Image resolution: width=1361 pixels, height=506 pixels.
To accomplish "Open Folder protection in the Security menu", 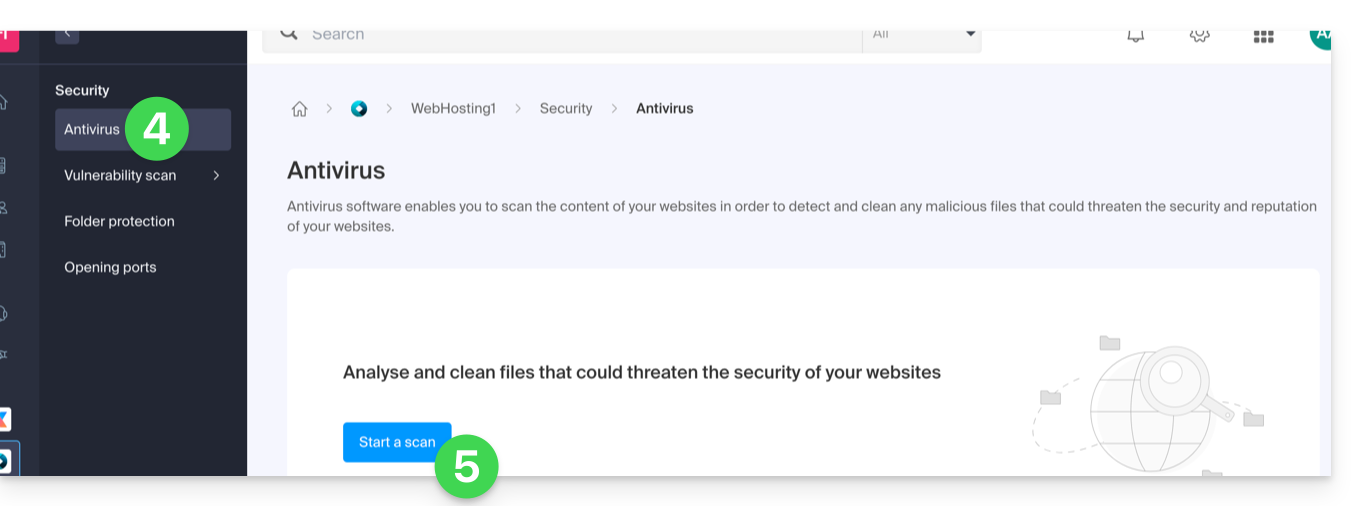I will tap(119, 222).
